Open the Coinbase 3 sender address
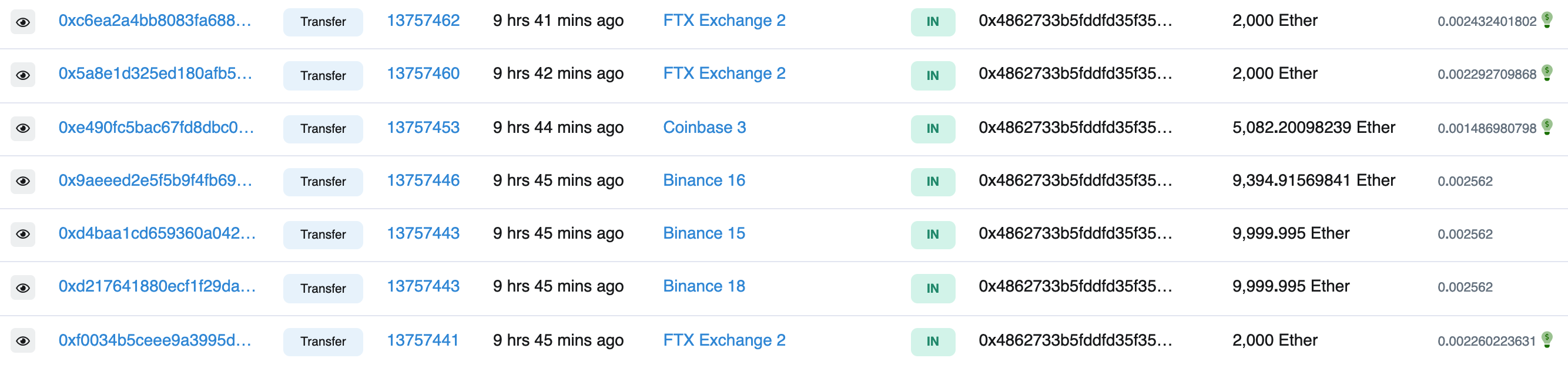1568x368 pixels. click(x=704, y=128)
